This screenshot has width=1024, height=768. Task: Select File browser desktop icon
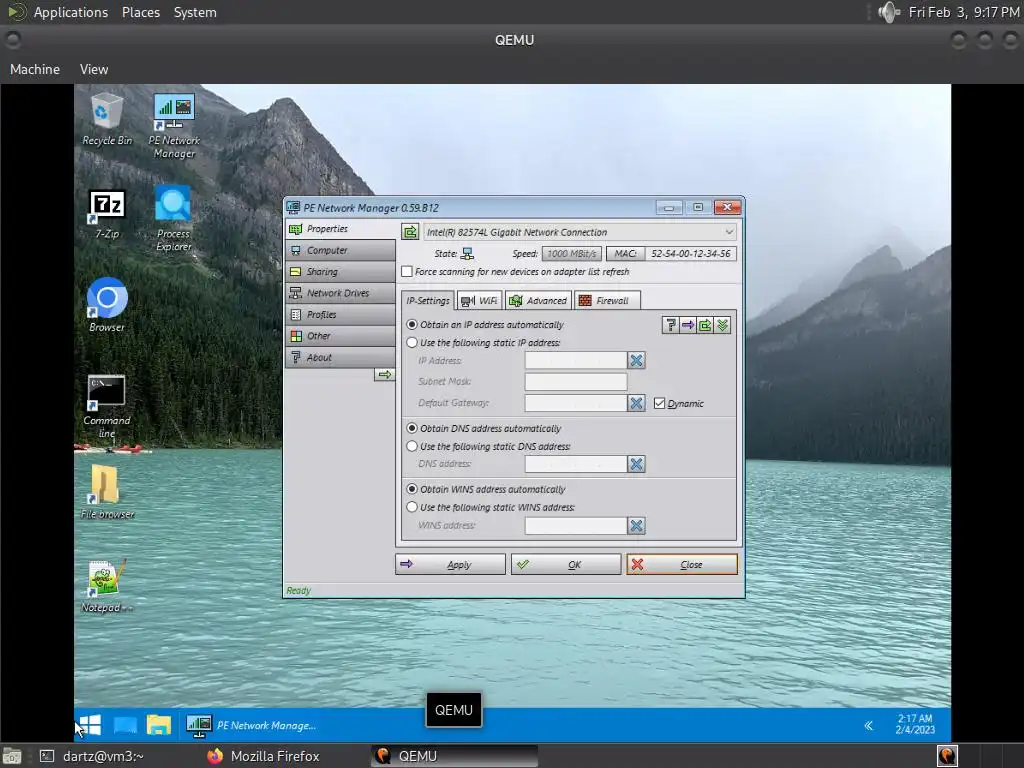tap(107, 492)
